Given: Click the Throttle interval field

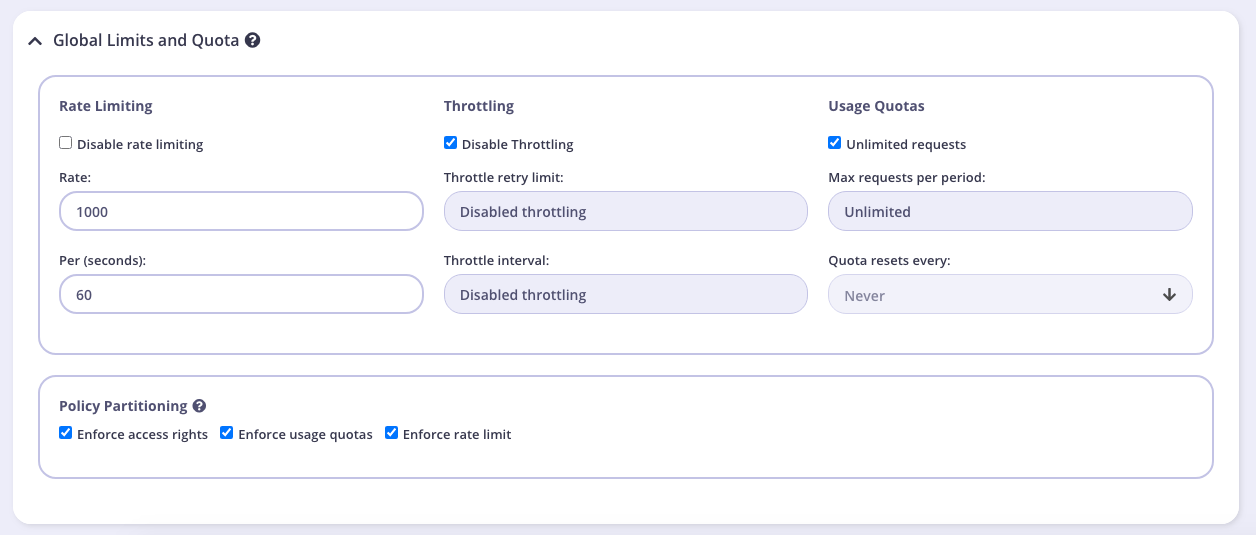Looking at the screenshot, I should [x=626, y=295].
